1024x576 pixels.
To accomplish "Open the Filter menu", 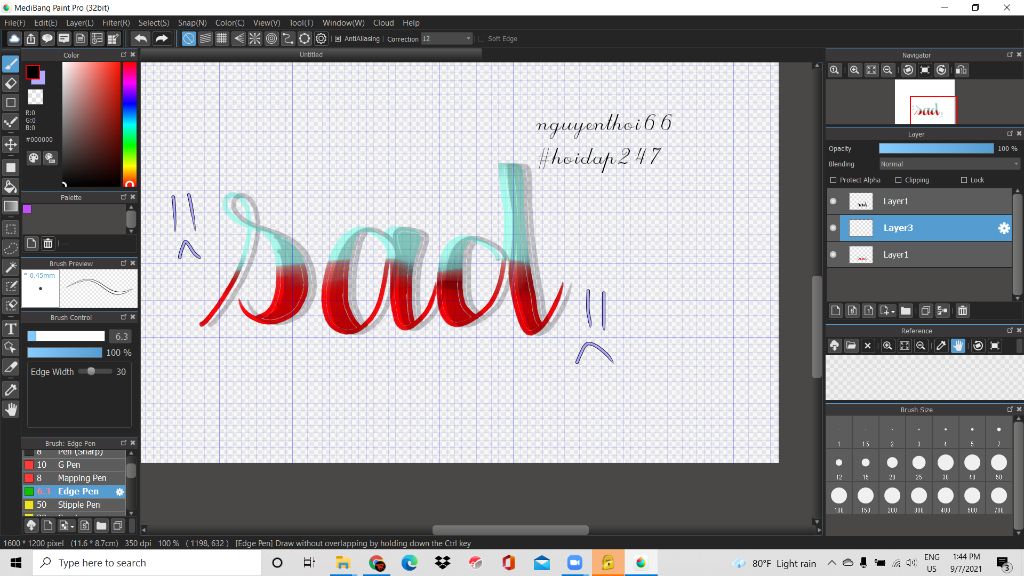I will pos(116,23).
